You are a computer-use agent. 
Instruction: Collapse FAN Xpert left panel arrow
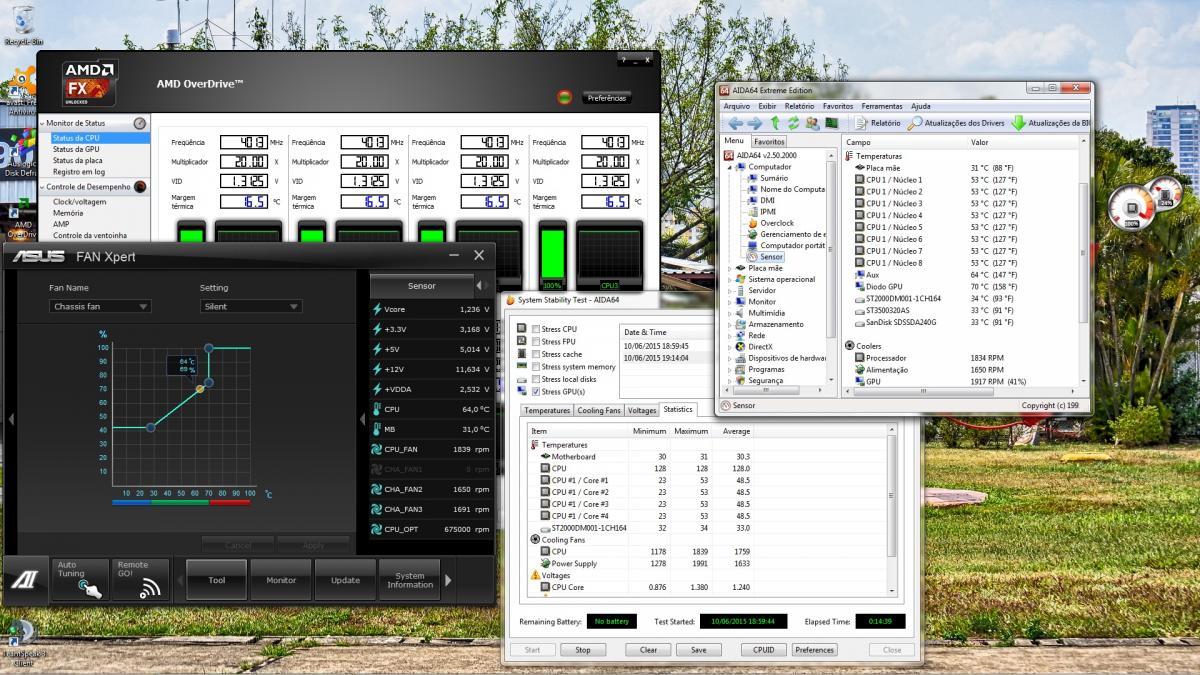[11, 419]
